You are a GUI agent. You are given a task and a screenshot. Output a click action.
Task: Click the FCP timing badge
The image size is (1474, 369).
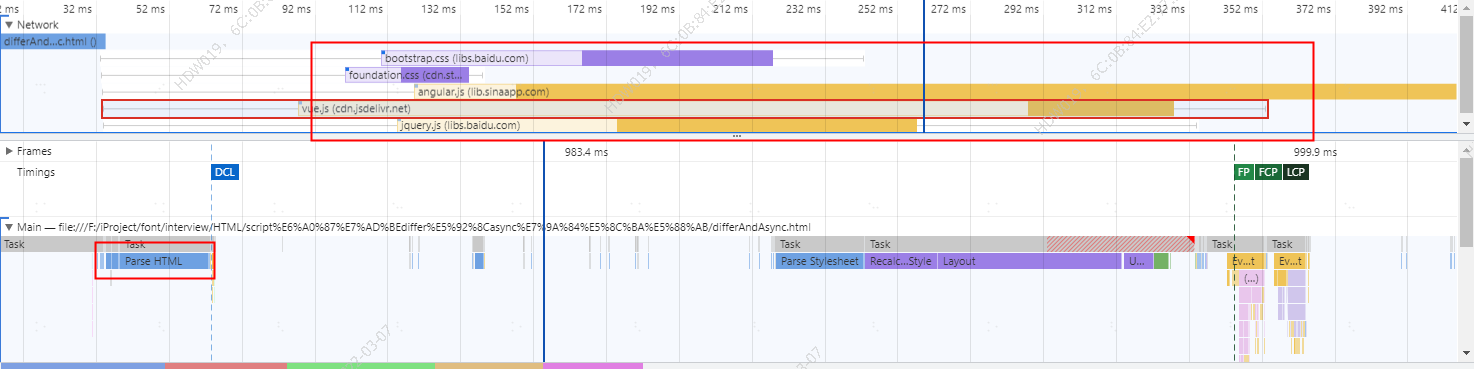point(1268,172)
